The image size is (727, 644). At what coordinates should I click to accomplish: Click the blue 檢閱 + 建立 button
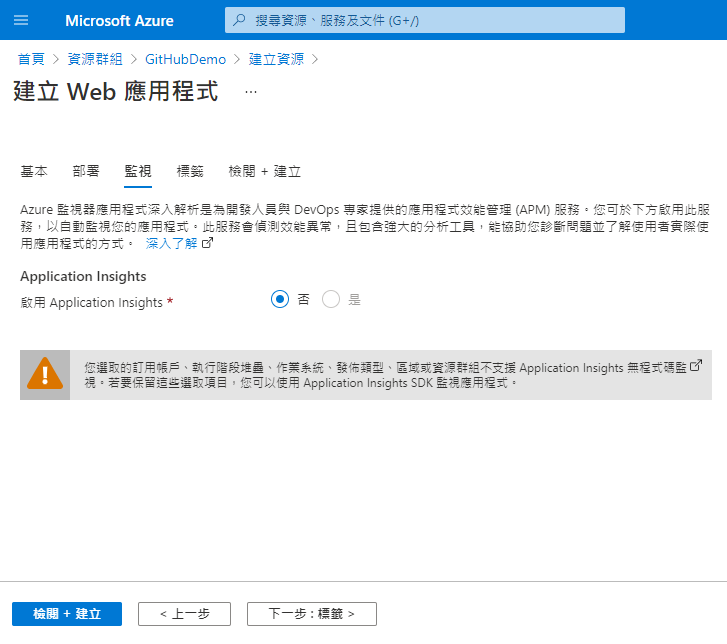67,614
